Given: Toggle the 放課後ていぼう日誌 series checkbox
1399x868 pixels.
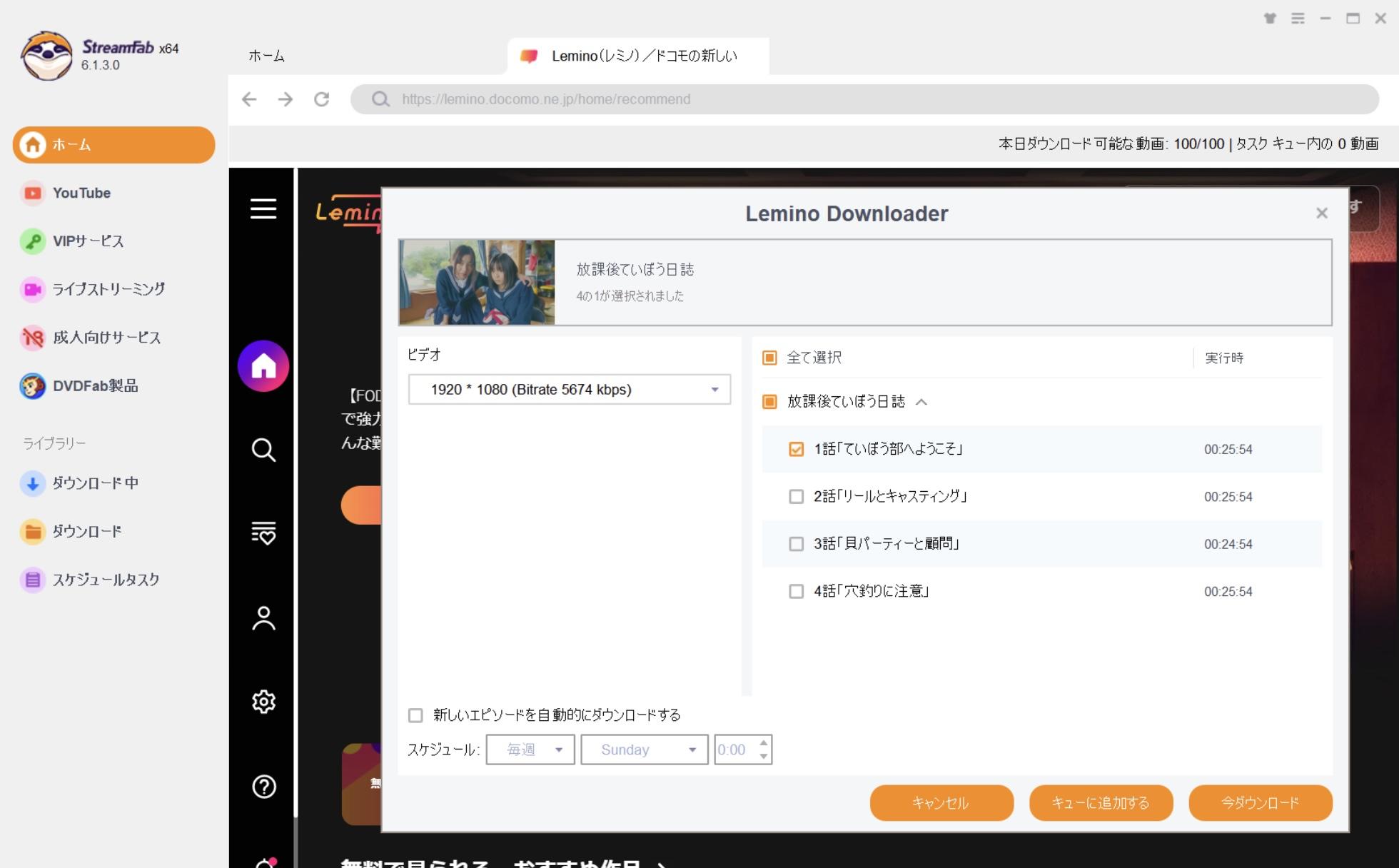Looking at the screenshot, I should (x=769, y=402).
